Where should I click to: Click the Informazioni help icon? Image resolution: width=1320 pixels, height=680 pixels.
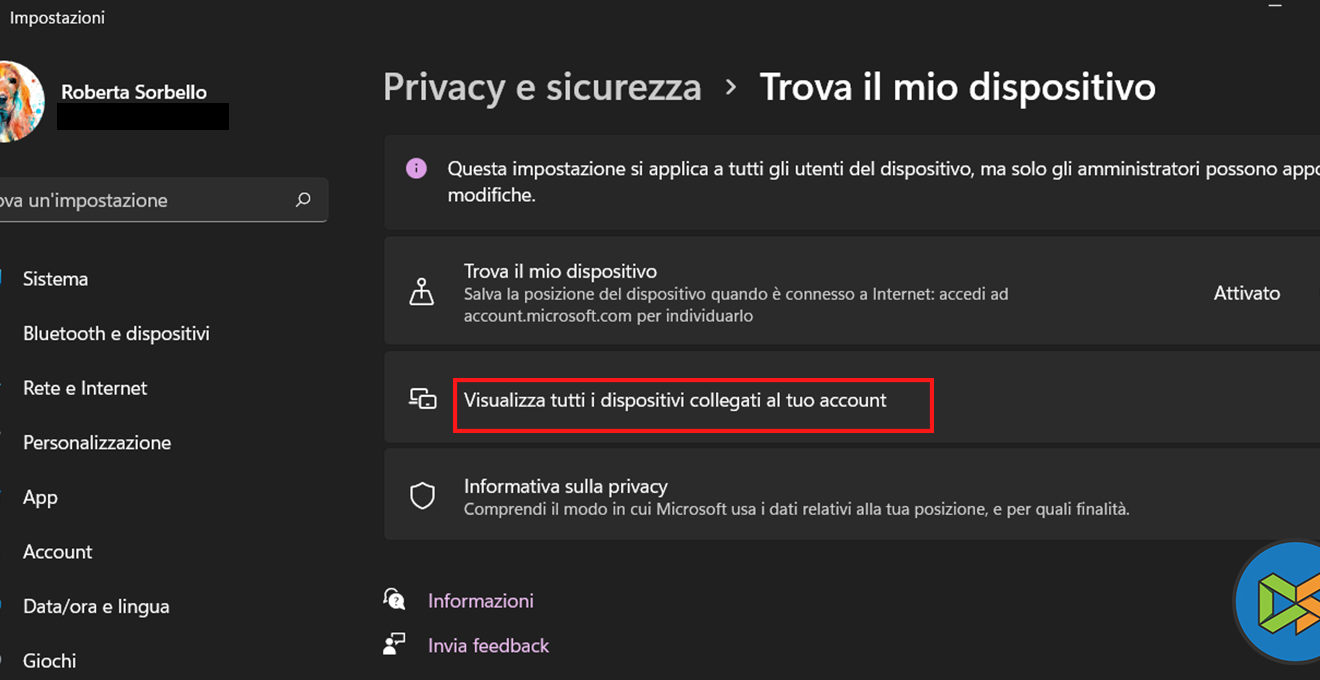pyautogui.click(x=394, y=600)
